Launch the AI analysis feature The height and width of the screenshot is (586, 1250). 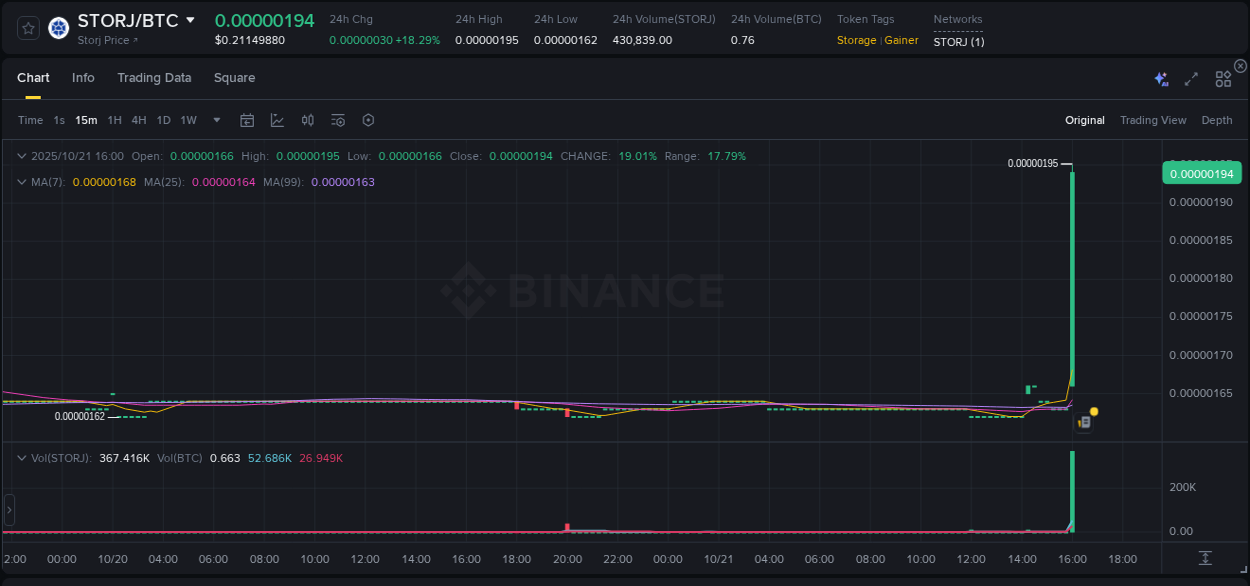pos(1160,77)
